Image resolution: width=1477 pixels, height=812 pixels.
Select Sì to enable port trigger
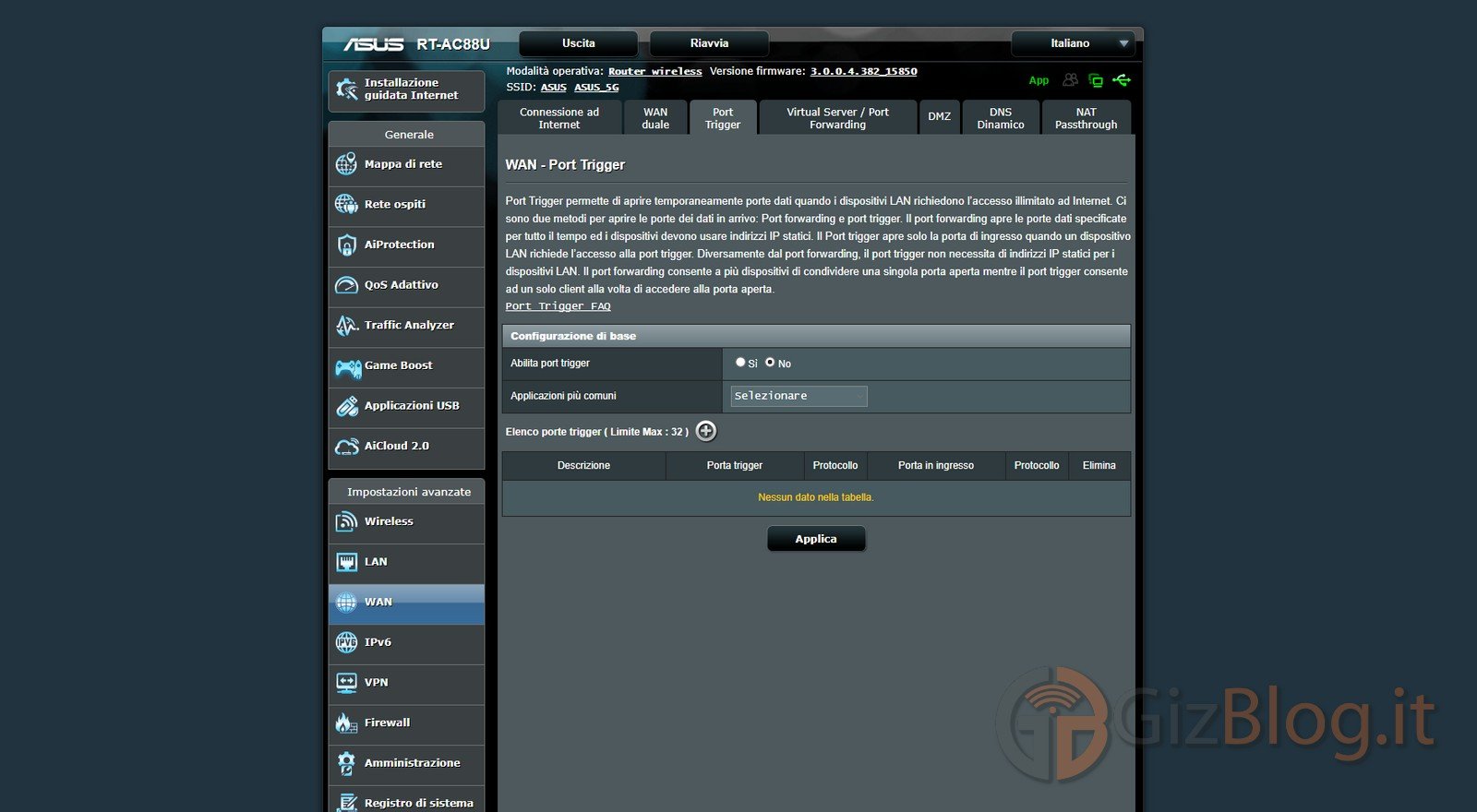(740, 363)
